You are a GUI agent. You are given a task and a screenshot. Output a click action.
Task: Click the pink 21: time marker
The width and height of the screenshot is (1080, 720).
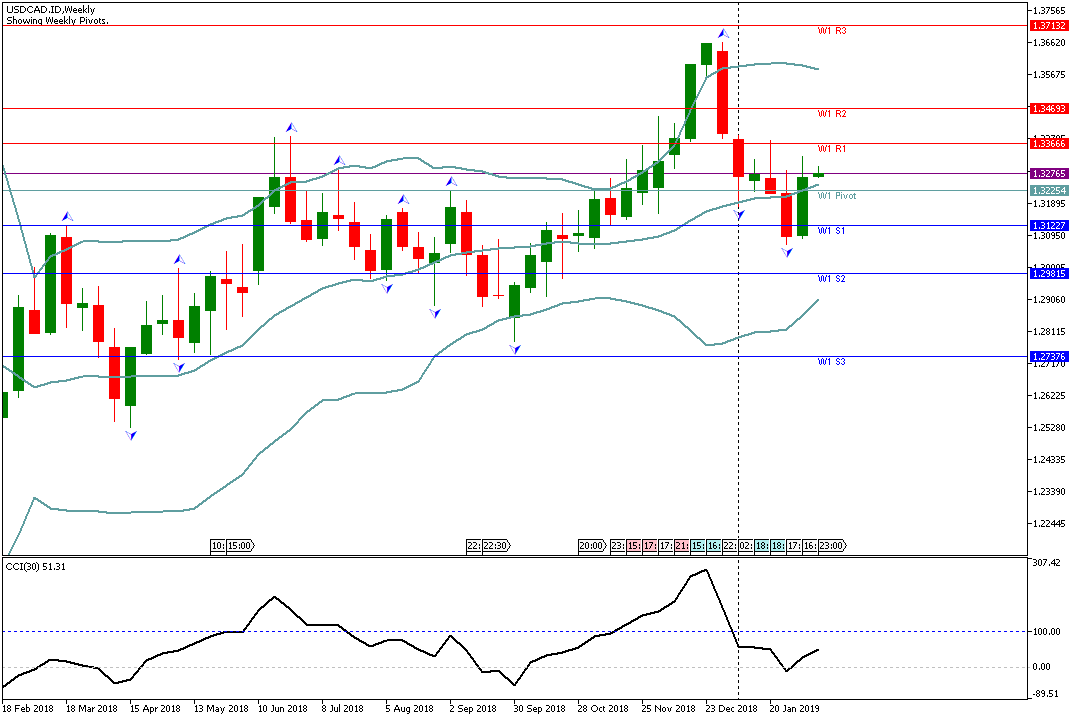(681, 546)
